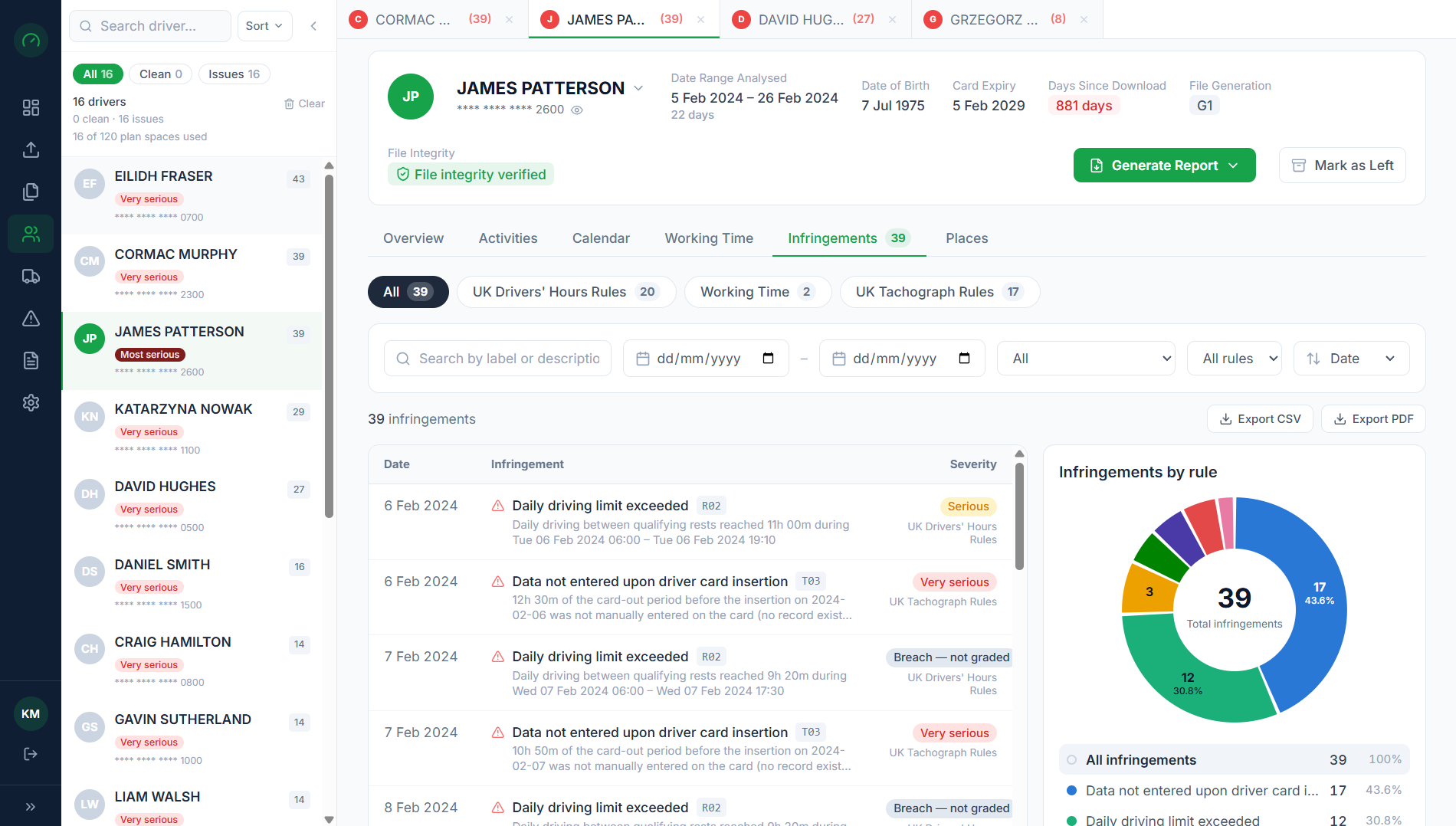Click the Search driver input field
The width and height of the screenshot is (1456, 826).
coord(150,26)
